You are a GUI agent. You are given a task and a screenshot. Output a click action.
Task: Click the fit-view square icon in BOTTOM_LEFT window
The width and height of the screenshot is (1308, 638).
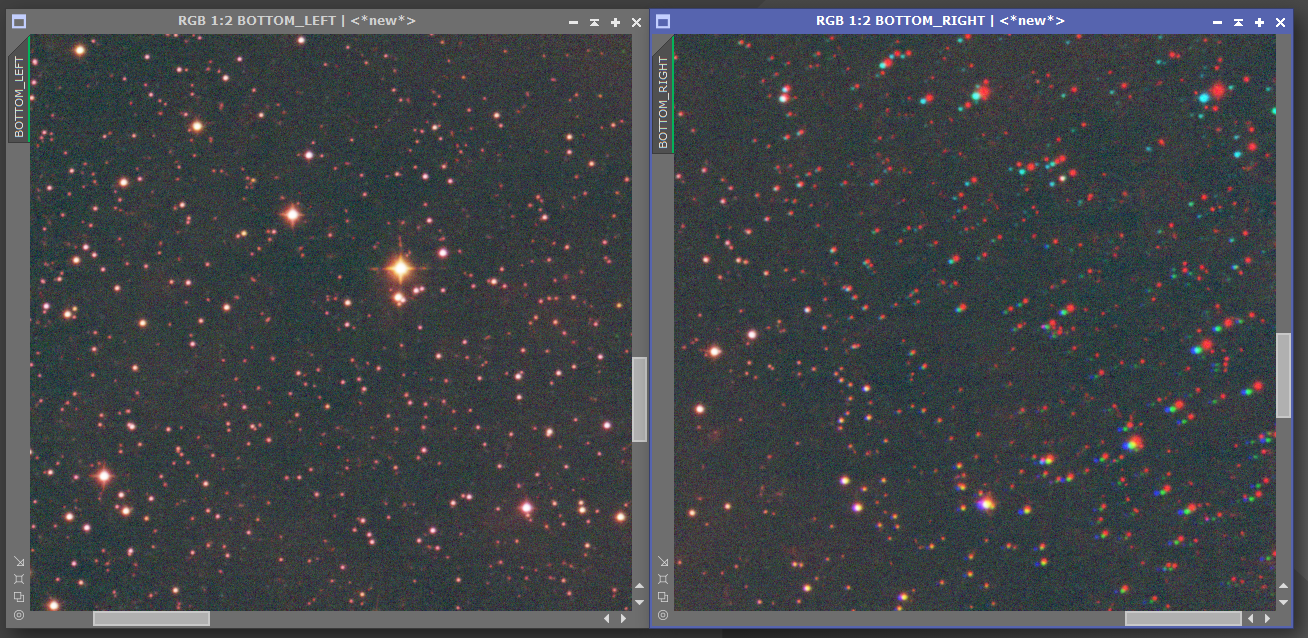click(x=19, y=579)
